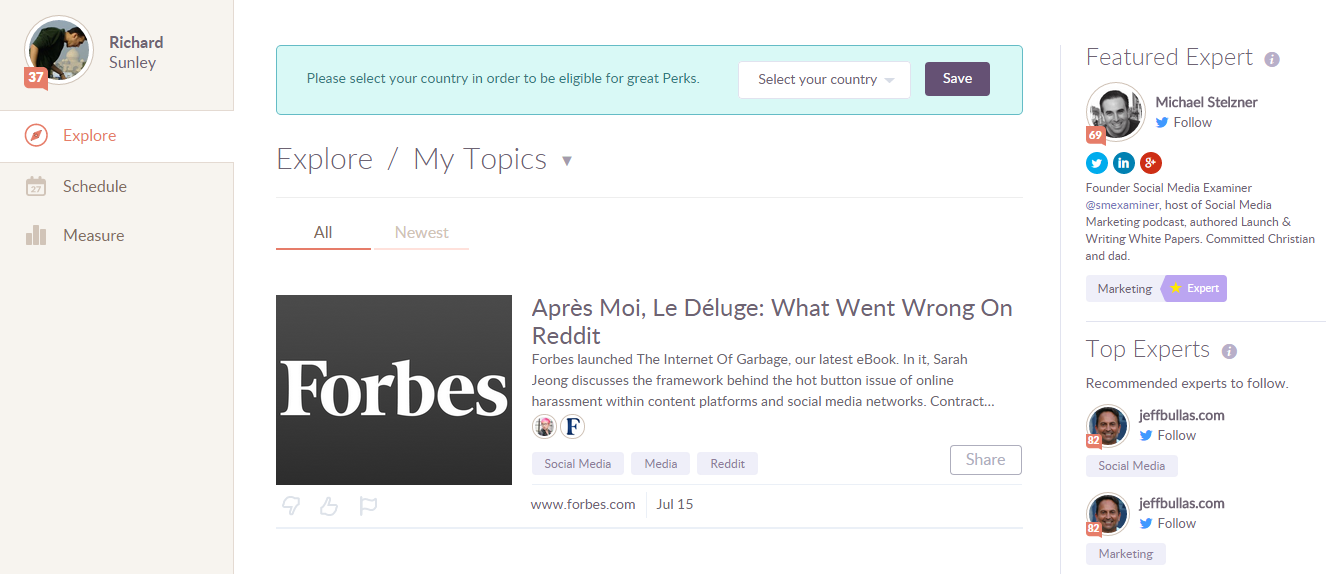Open Michael Stelzner's Google Plus icon

click(x=1151, y=163)
